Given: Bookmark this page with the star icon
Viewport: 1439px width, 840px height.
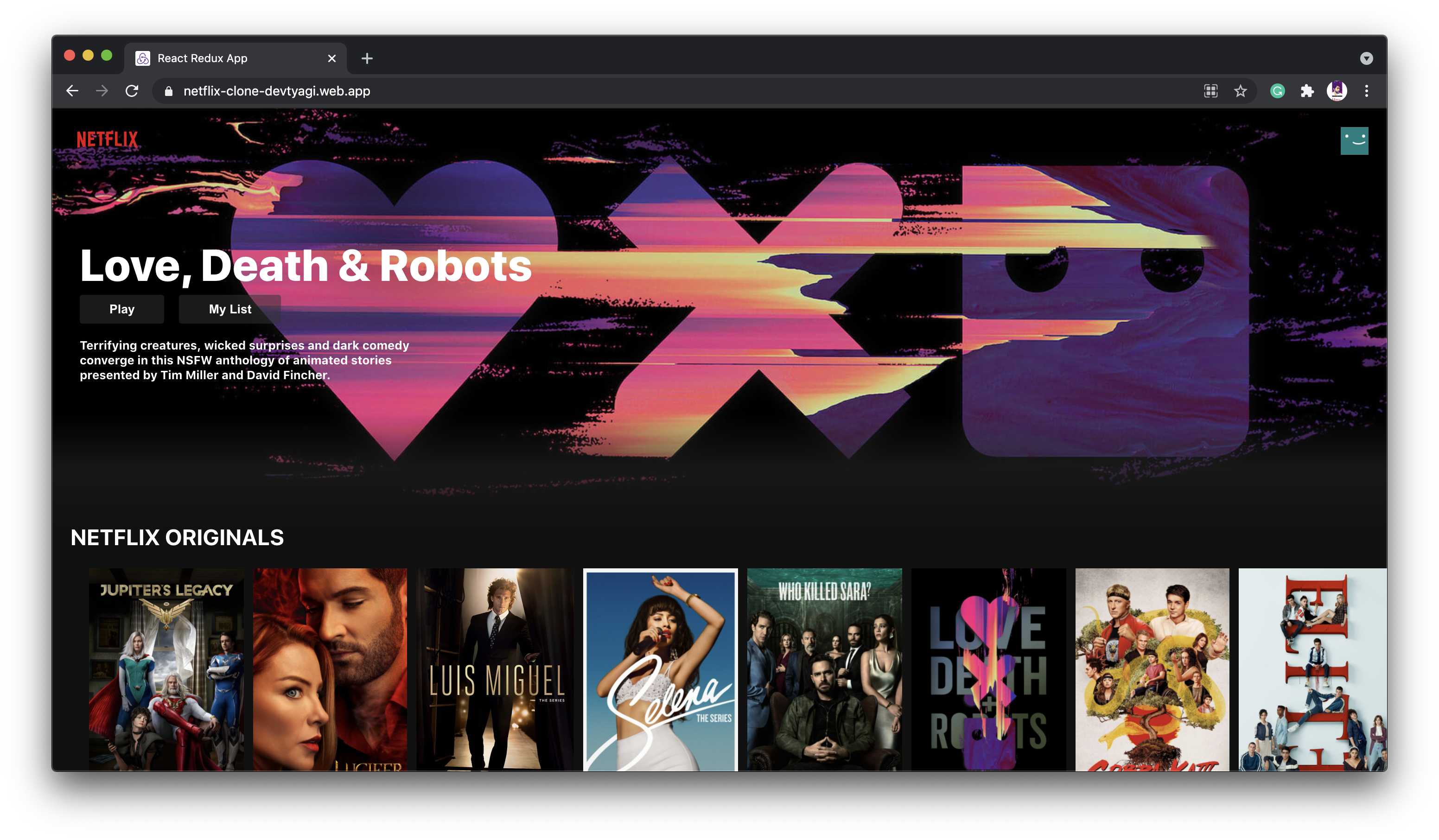Looking at the screenshot, I should click(1240, 91).
